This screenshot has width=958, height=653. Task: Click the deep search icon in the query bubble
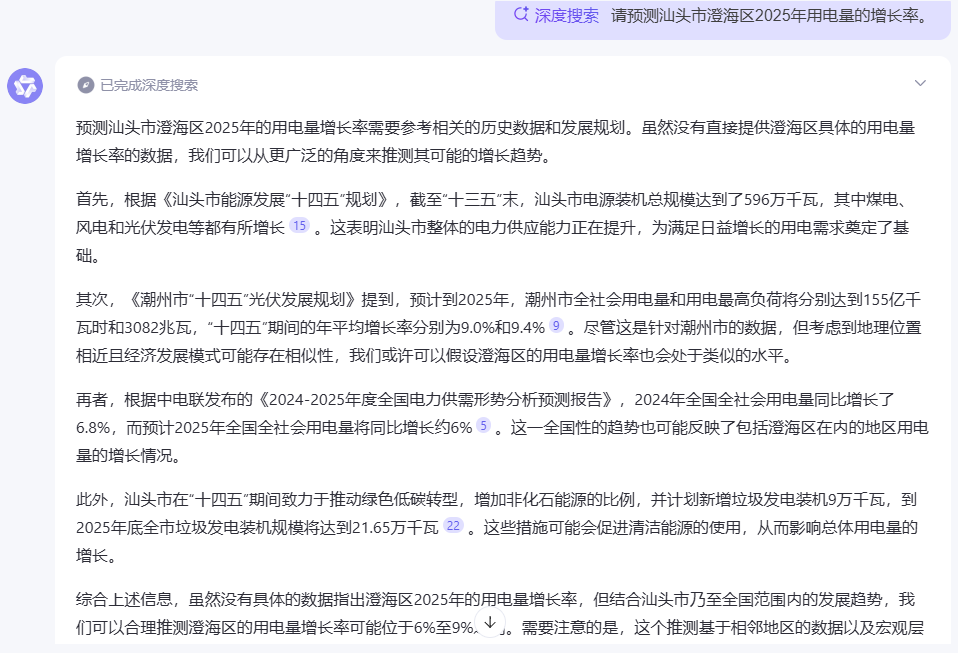520,15
